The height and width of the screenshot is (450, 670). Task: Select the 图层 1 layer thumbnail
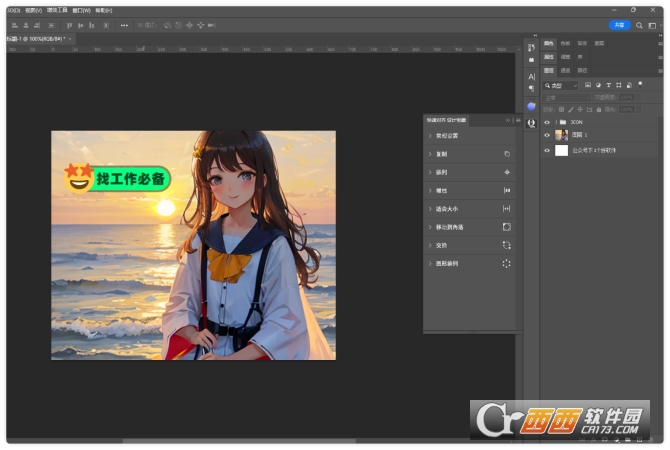561,135
